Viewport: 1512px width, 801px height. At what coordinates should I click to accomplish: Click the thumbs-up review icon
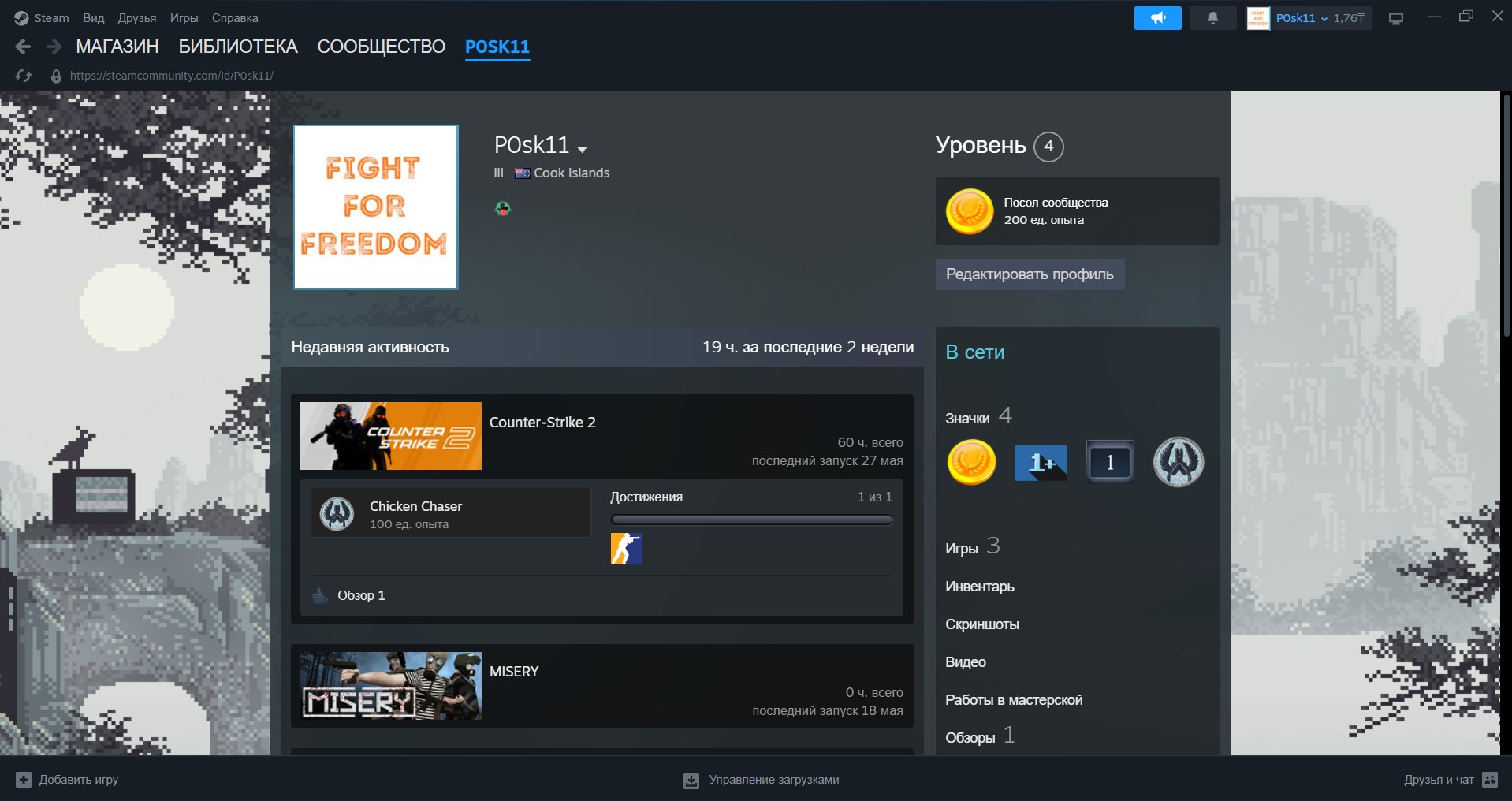point(320,595)
